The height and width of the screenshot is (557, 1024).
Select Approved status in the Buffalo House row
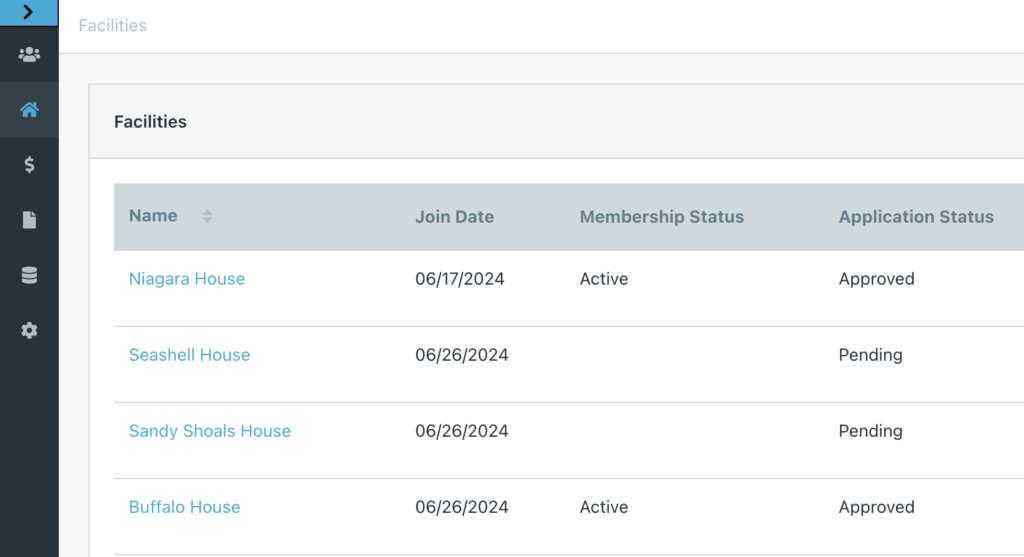click(x=876, y=507)
